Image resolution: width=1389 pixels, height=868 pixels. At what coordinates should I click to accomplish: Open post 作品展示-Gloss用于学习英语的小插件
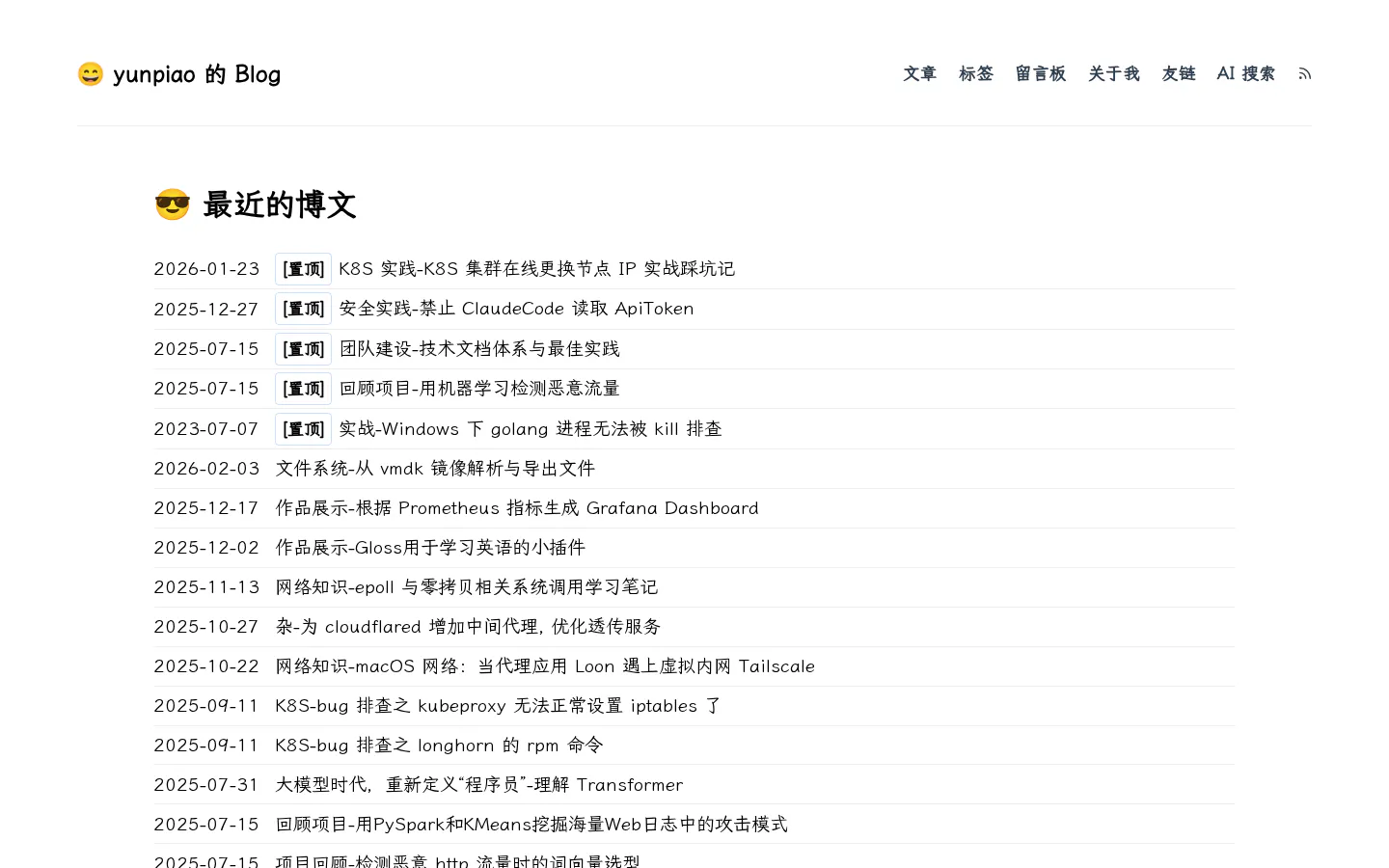click(431, 548)
